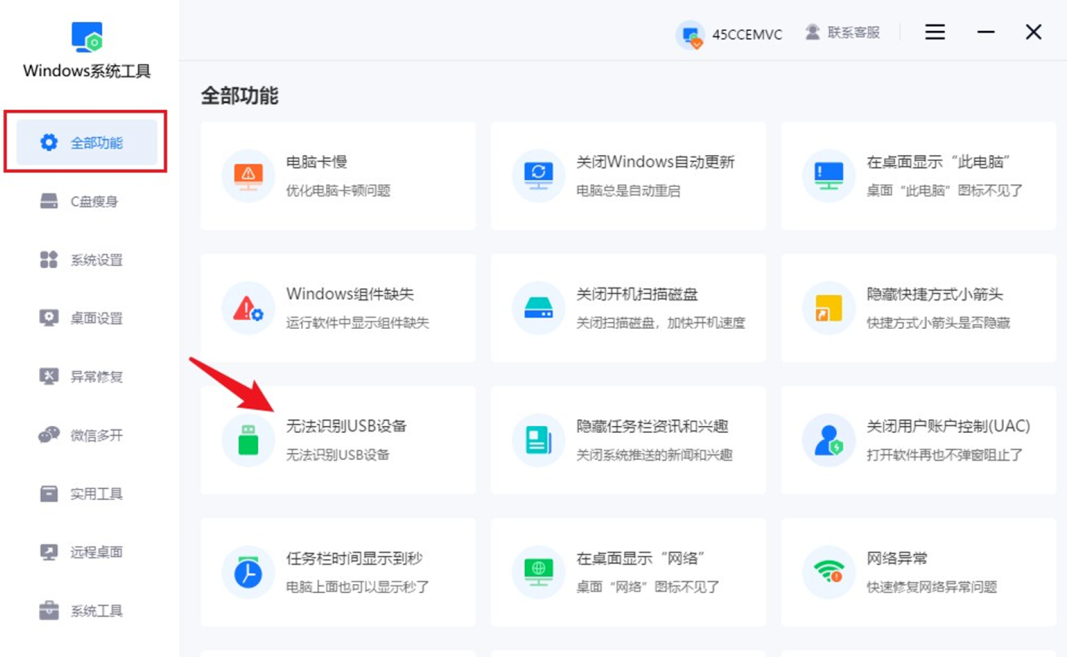Screen dimensions: 1067x657
Task: Click the text 关闭扫描磁盘，加快开机速度
Action: tap(661, 323)
